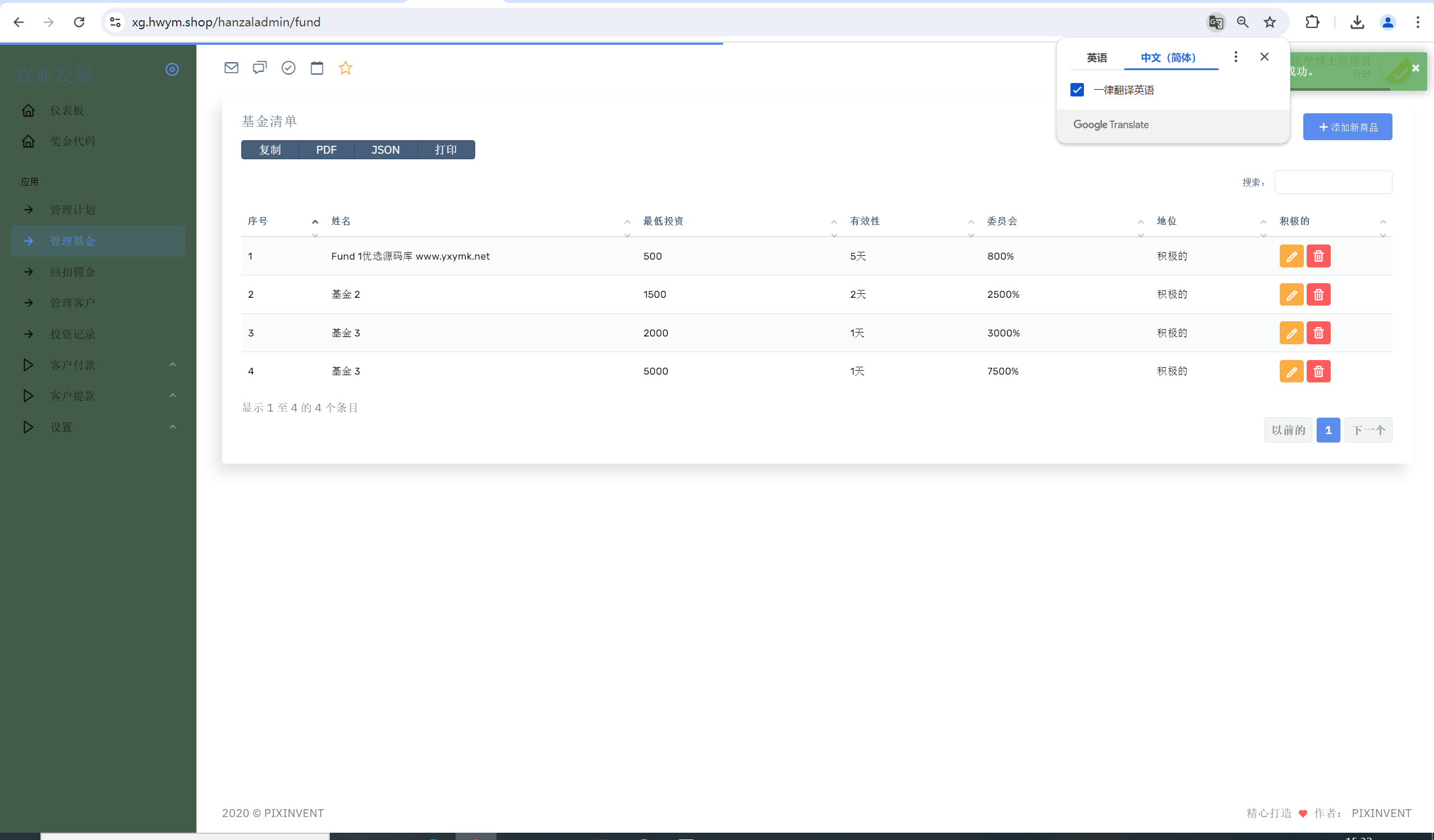Bookmark this page with star icon
This screenshot has height=840, width=1434.
coord(1270,22)
